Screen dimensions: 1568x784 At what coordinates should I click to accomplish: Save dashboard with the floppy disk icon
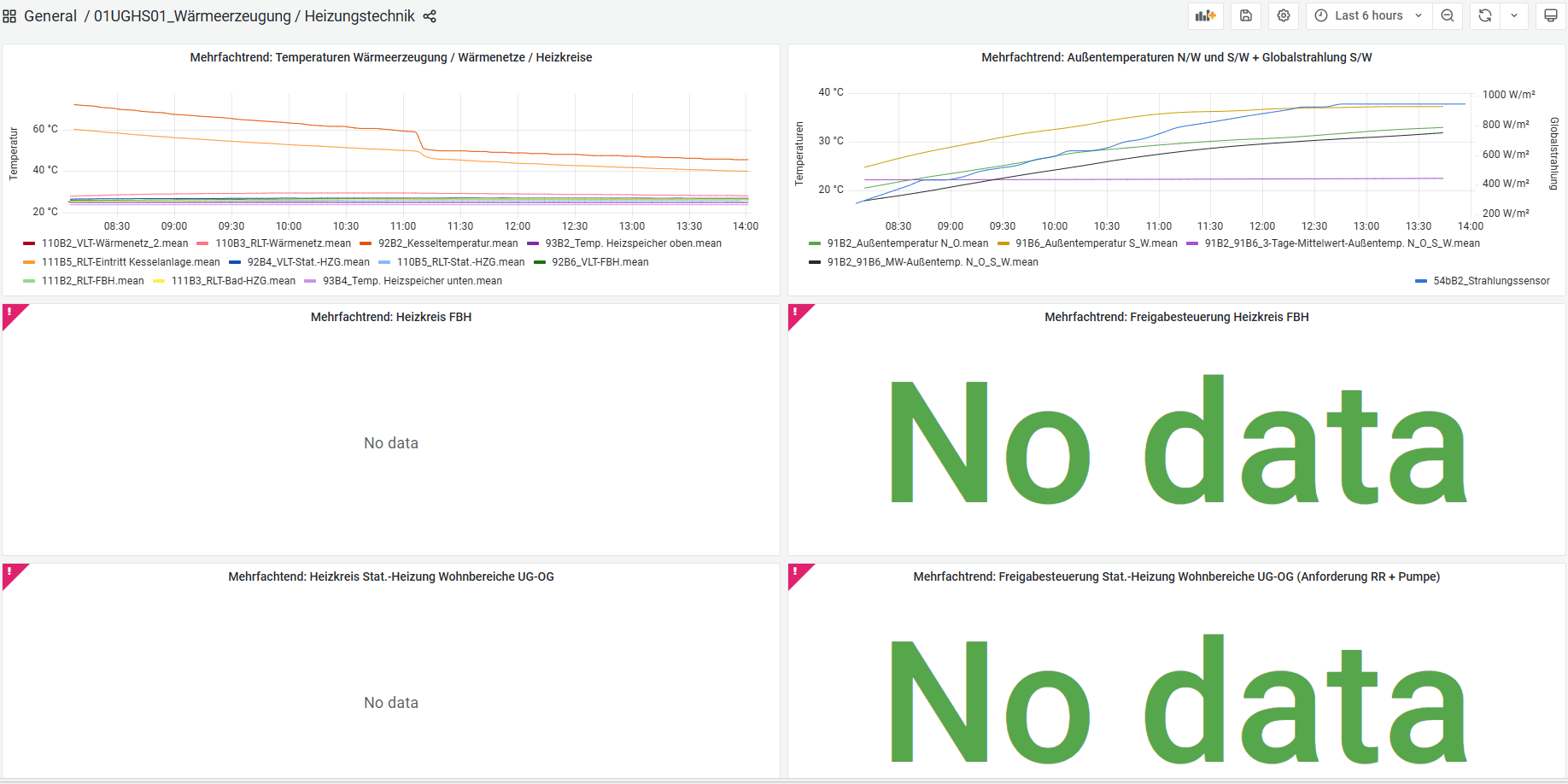1246,16
